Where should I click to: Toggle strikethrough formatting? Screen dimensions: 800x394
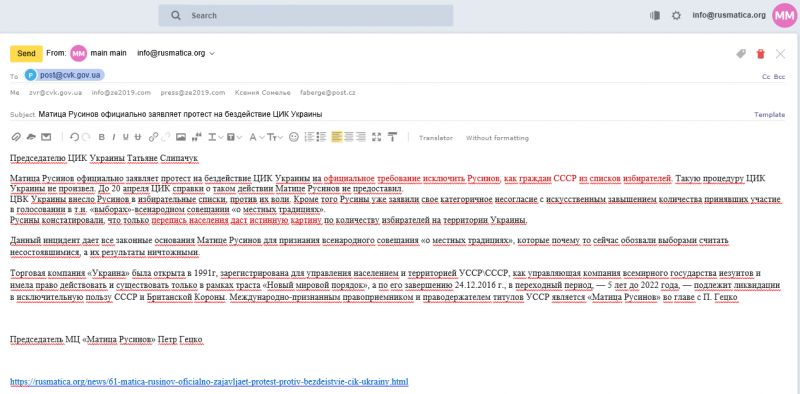point(137,137)
